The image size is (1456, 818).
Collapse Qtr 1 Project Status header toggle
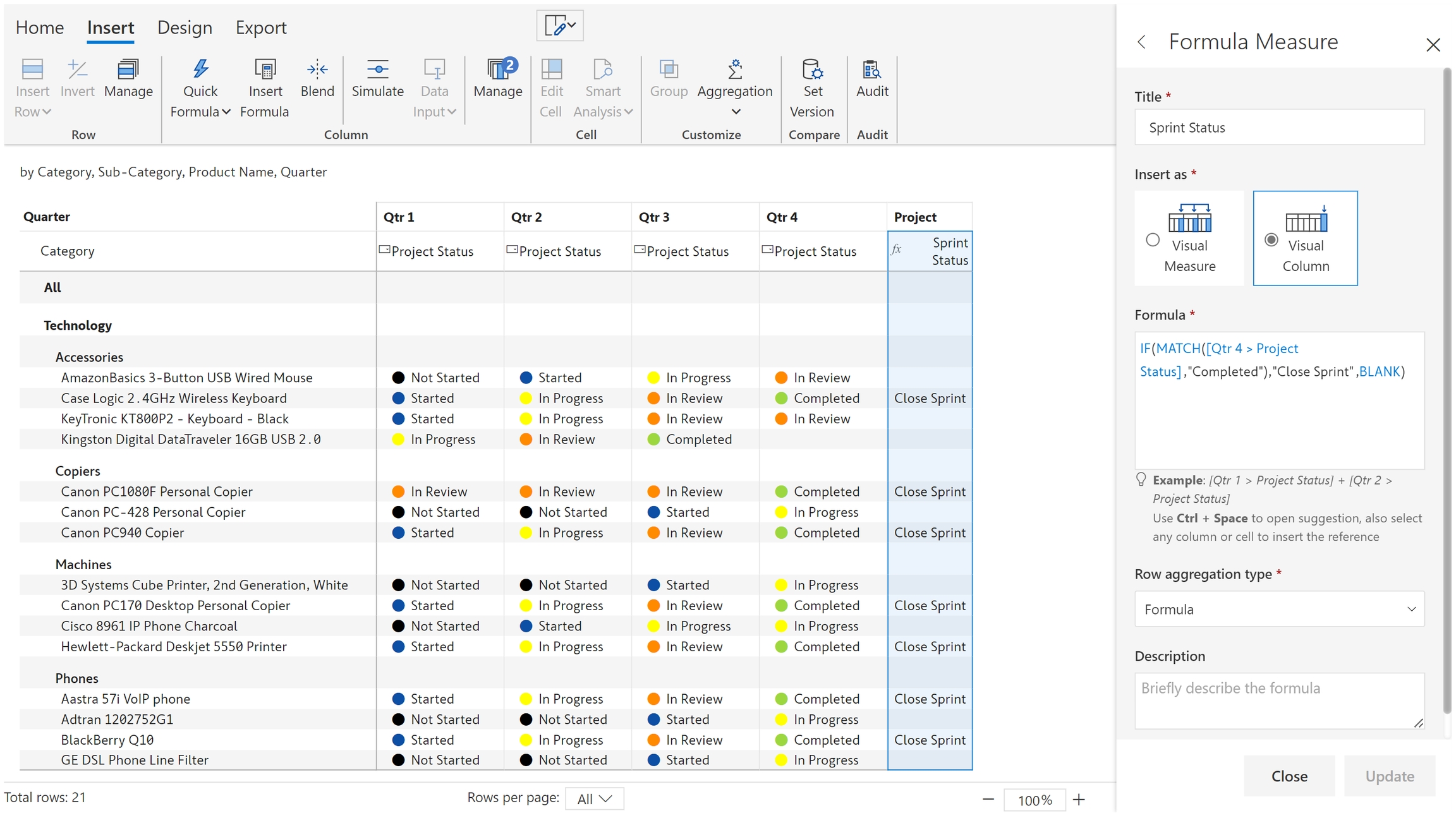(x=384, y=250)
